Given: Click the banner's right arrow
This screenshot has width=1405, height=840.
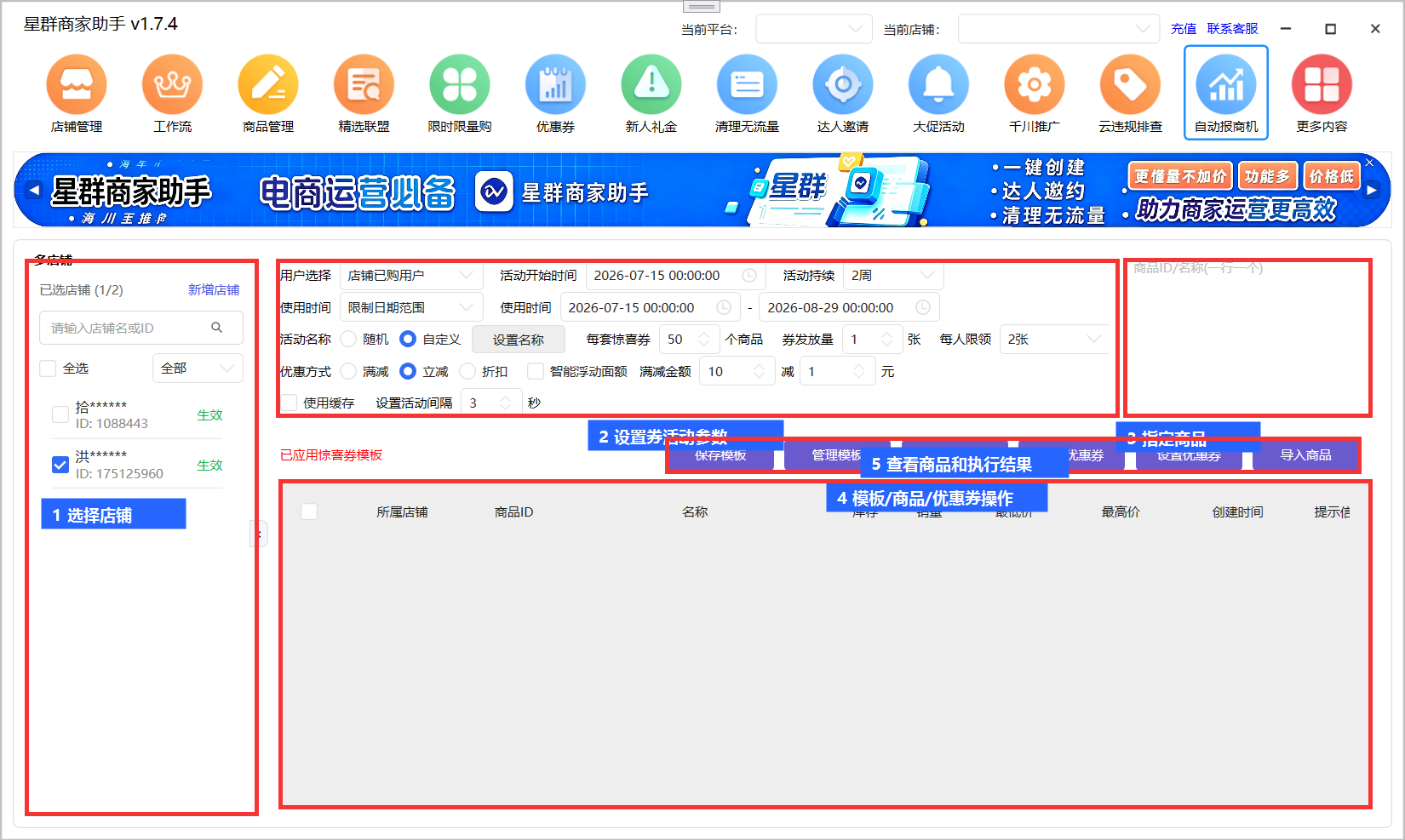Looking at the screenshot, I should point(1372,190).
